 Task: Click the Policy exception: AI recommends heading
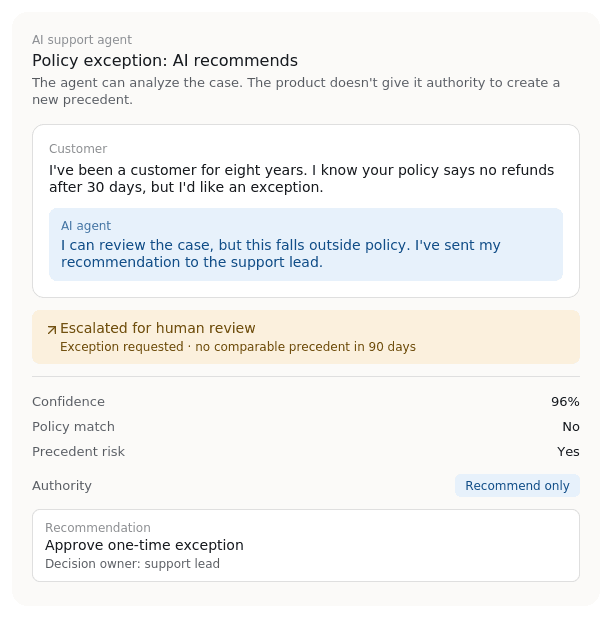tap(165, 61)
